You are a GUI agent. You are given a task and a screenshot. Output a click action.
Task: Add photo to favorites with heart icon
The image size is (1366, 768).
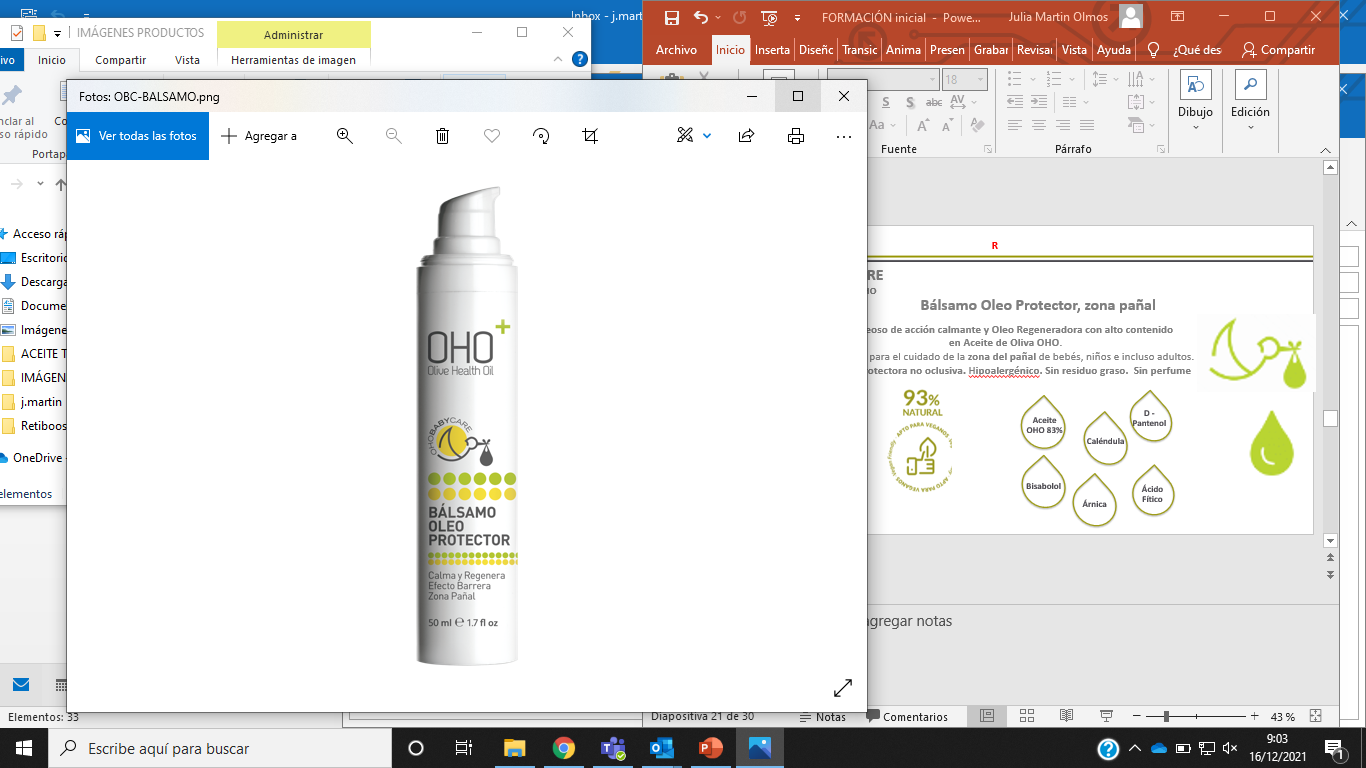[x=492, y=136]
